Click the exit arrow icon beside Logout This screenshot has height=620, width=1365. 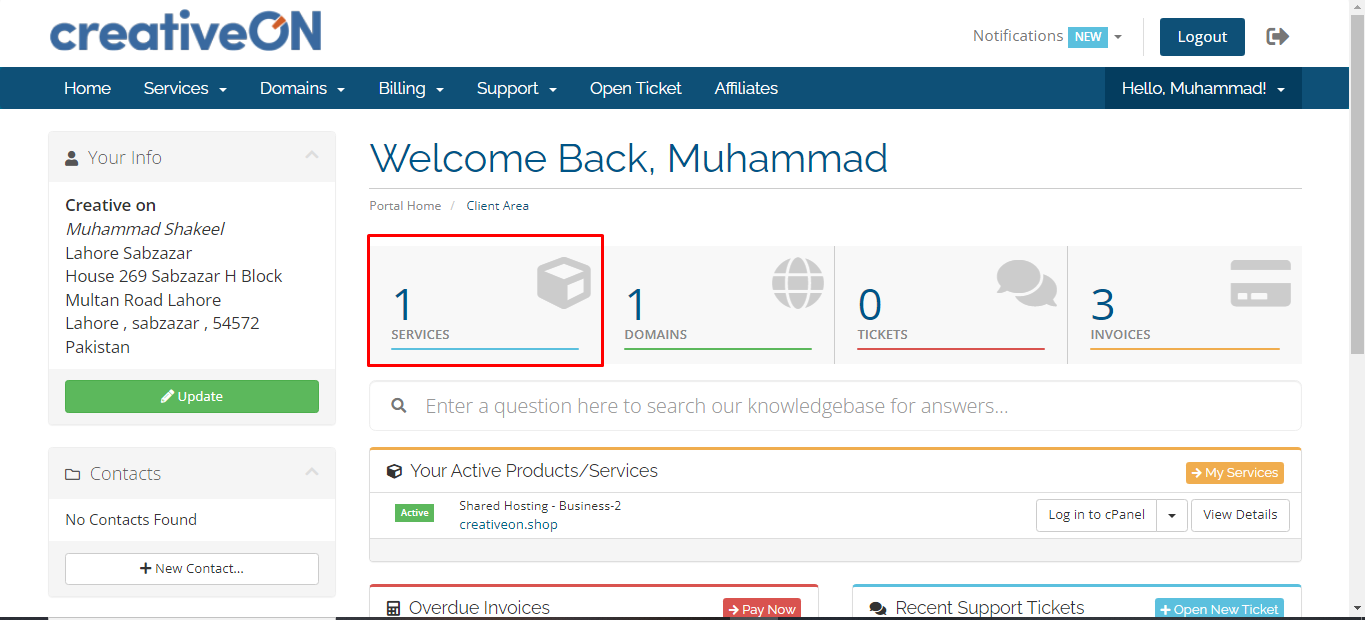[1277, 37]
